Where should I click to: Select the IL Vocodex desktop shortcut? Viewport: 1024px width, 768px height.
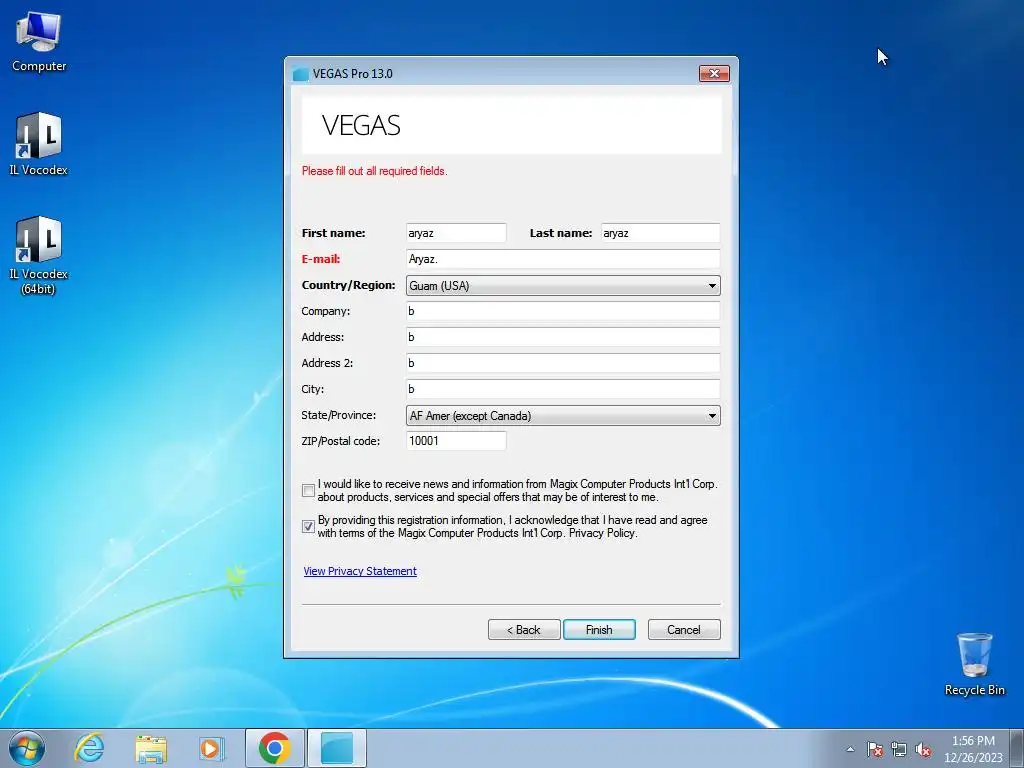pyautogui.click(x=39, y=144)
